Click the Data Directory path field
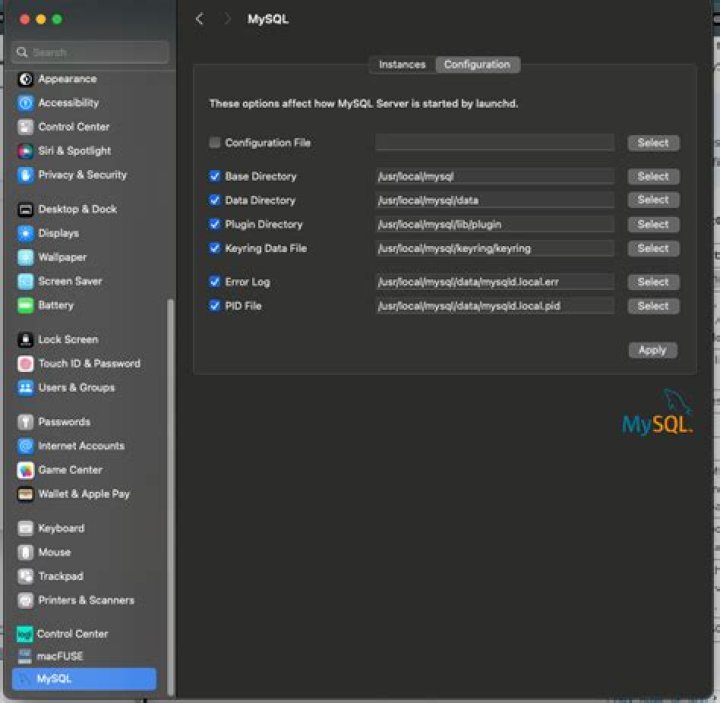 point(495,200)
